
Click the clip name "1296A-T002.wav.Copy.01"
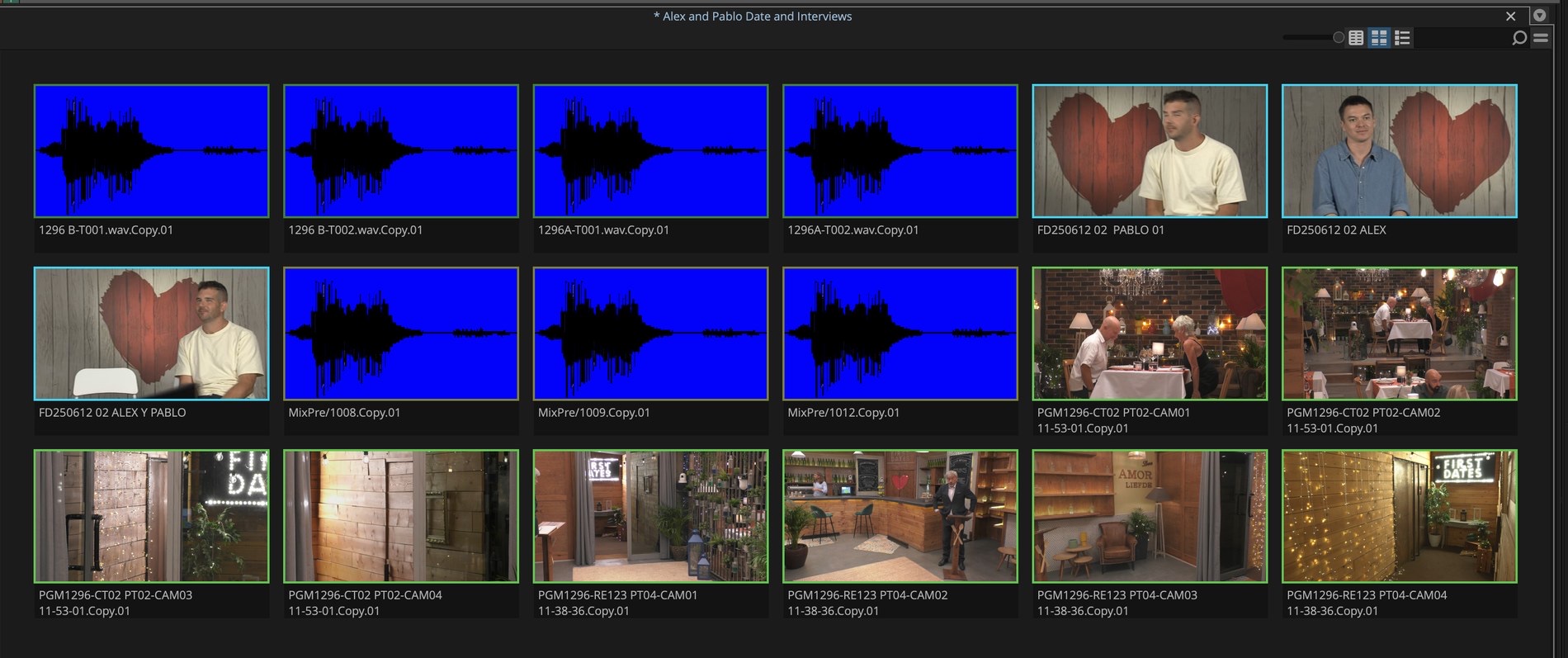pos(853,230)
